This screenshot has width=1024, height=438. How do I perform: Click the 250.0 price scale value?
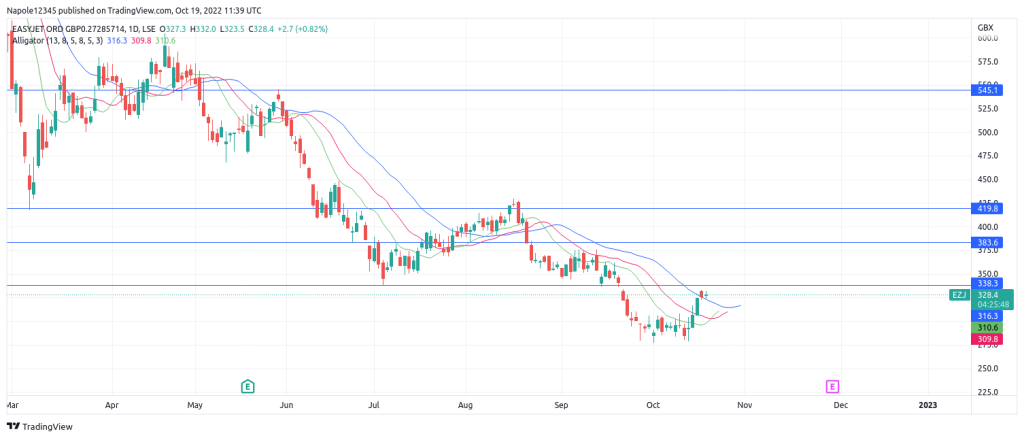[989, 369]
